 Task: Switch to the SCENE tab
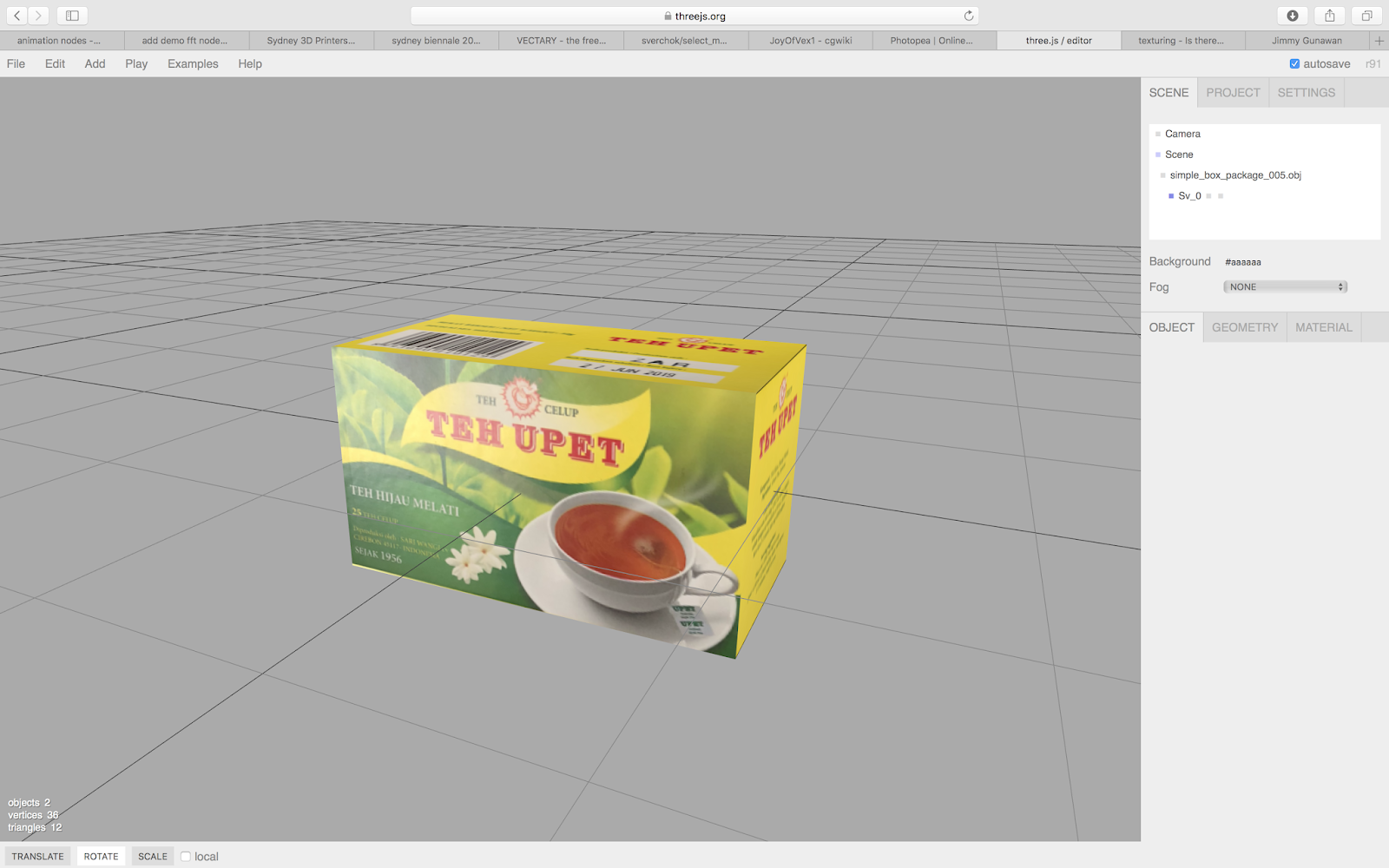pyautogui.click(x=1168, y=93)
